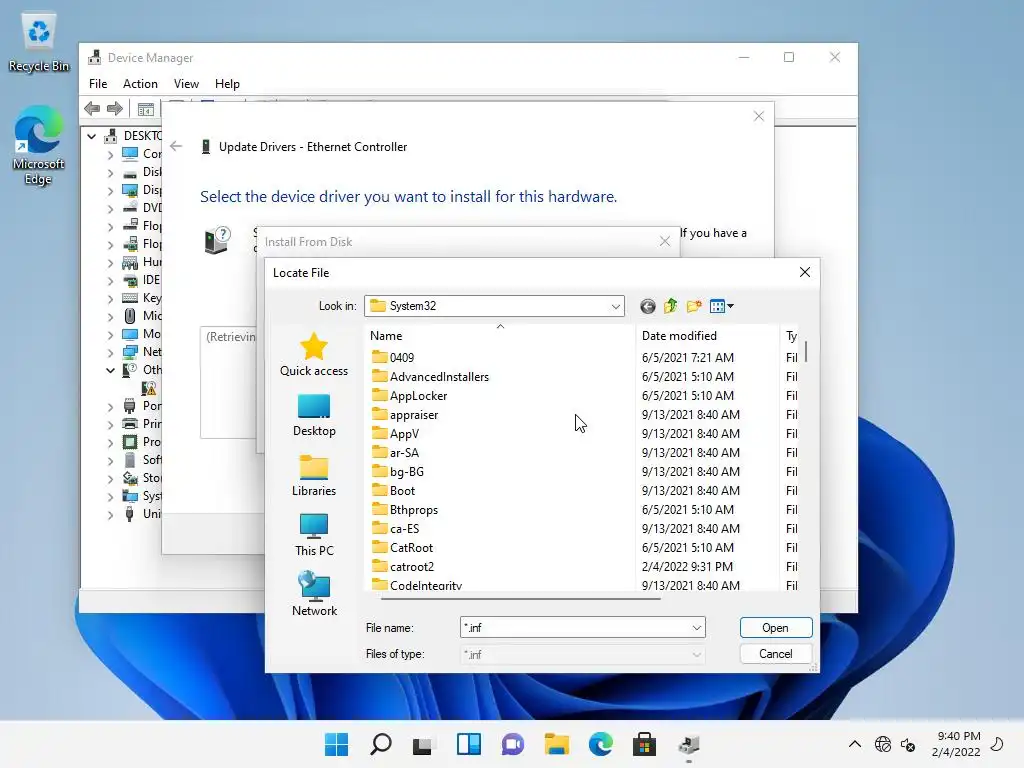
Task: Open File Explorer from taskbar
Action: [x=556, y=744]
